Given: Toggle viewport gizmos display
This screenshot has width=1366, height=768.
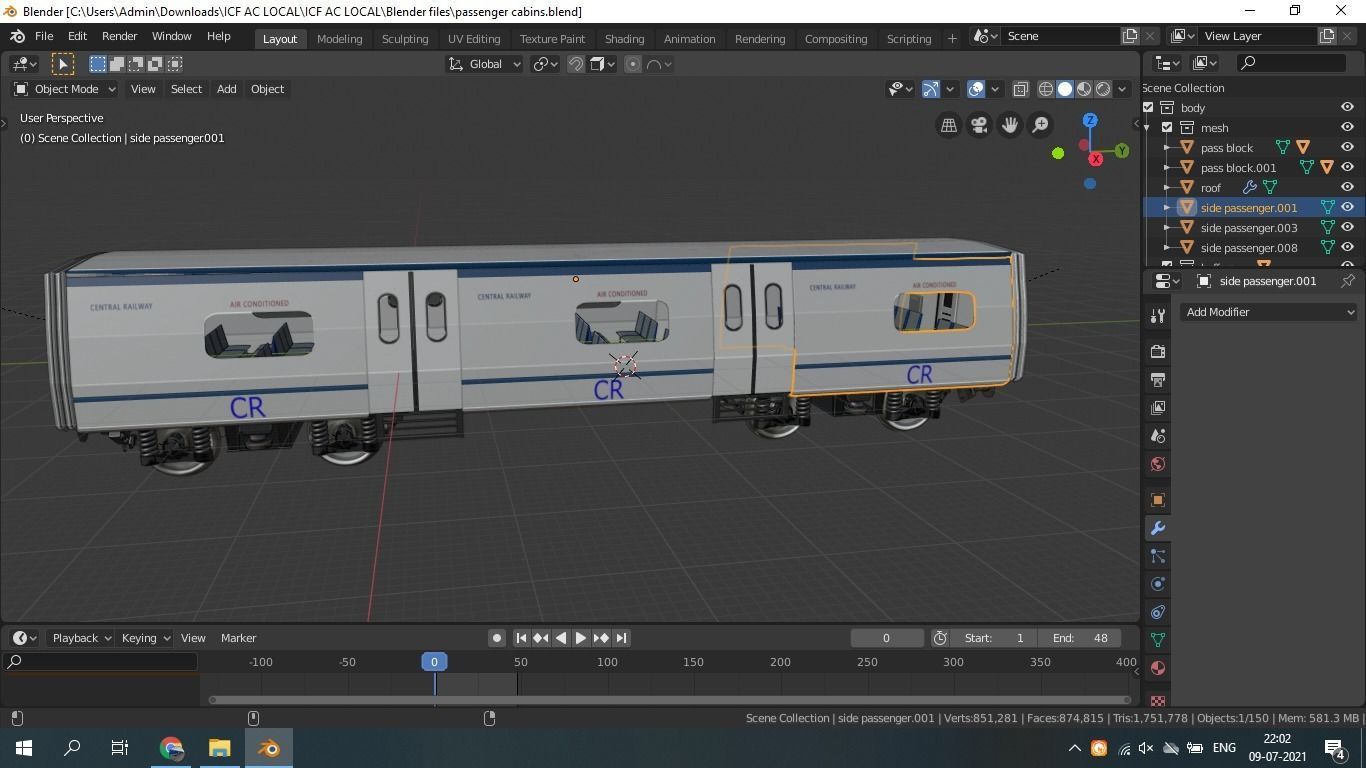Looking at the screenshot, I should tap(930, 89).
